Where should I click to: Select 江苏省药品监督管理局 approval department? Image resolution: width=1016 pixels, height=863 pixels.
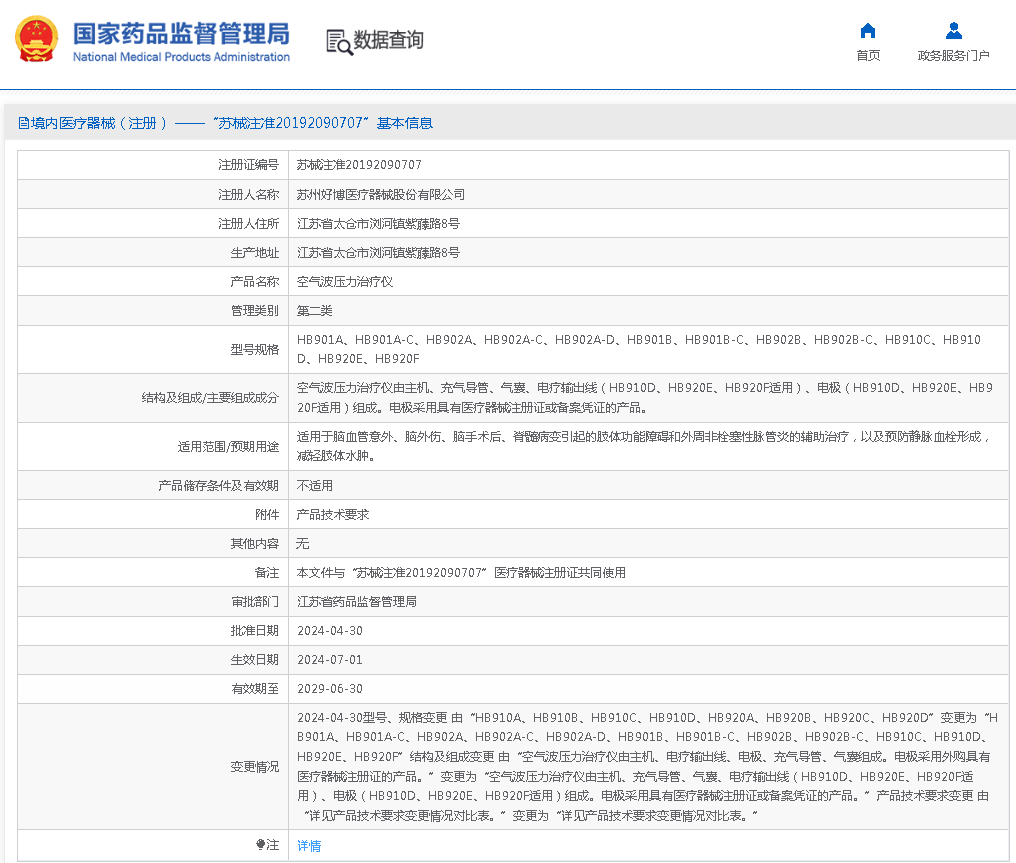pyautogui.click(x=356, y=602)
